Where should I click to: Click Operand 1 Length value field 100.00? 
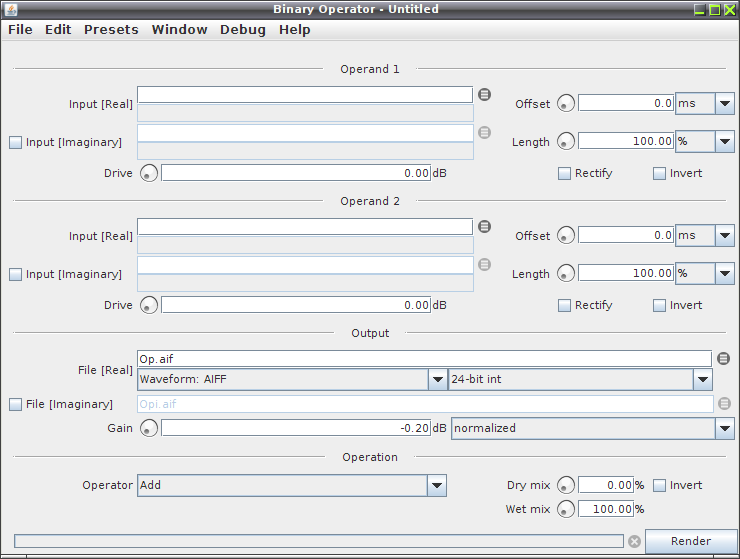(626, 141)
